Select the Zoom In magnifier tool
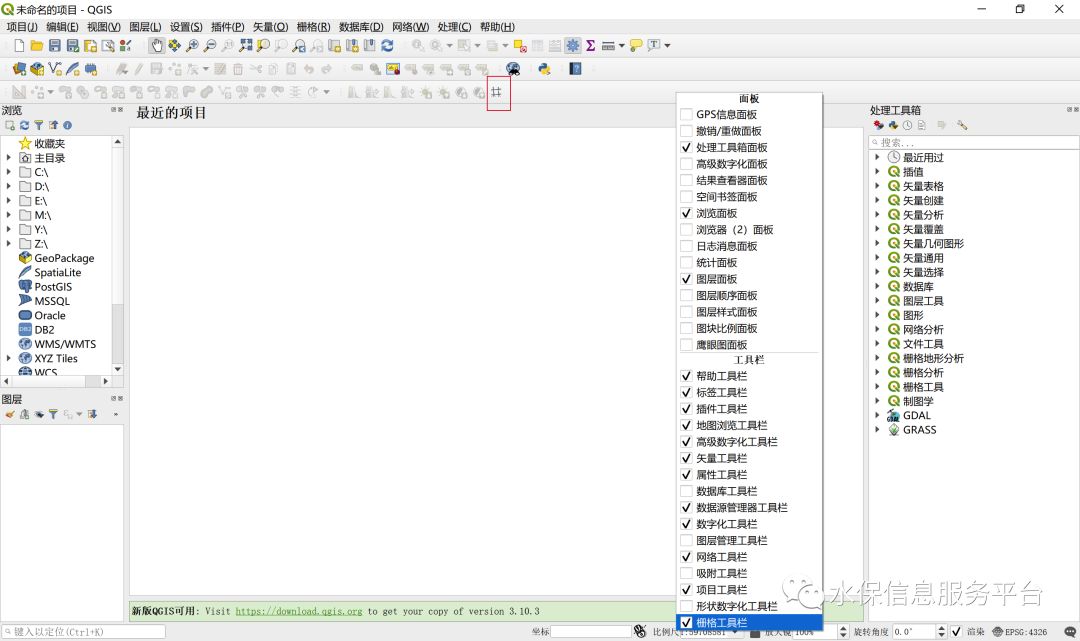Image resolution: width=1080 pixels, height=641 pixels. 192,45
